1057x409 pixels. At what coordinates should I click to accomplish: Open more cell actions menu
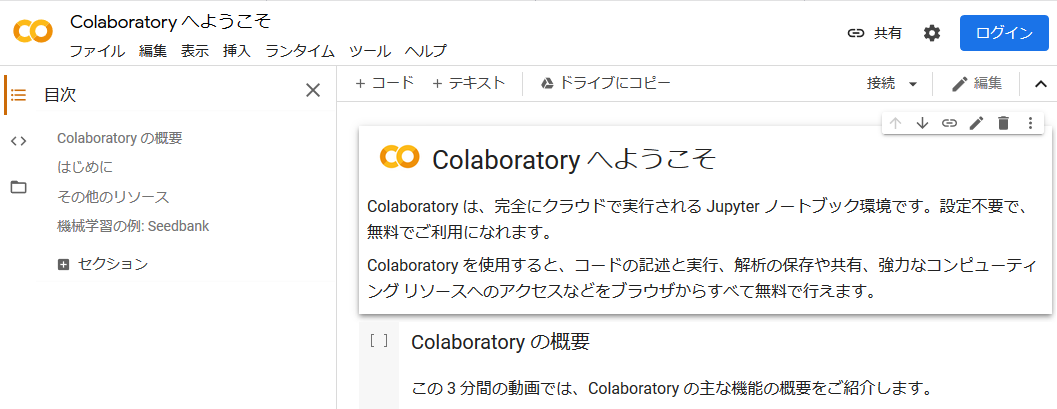pos(1030,123)
